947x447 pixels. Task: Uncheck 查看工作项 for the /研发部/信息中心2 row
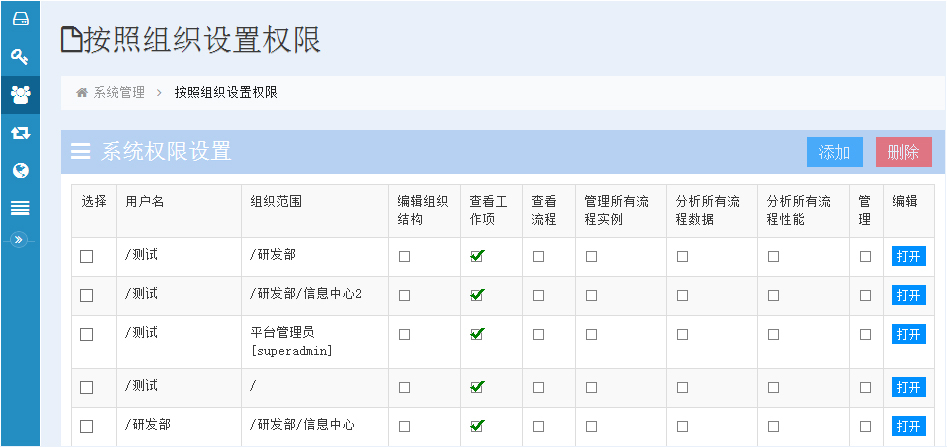(x=477, y=295)
